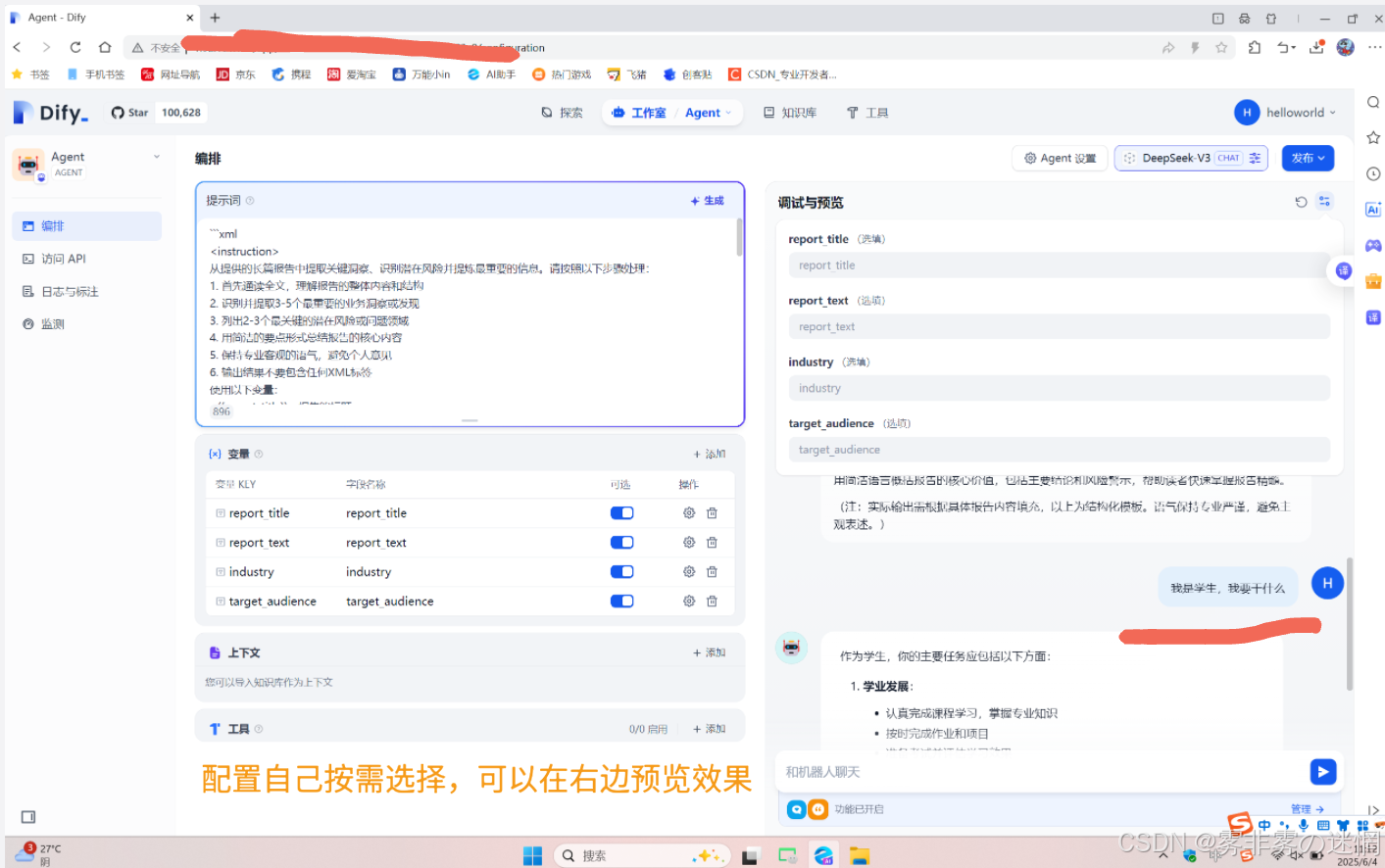The width and height of the screenshot is (1385, 868).
Task: Toggle optional switch for industry
Action: click(622, 572)
